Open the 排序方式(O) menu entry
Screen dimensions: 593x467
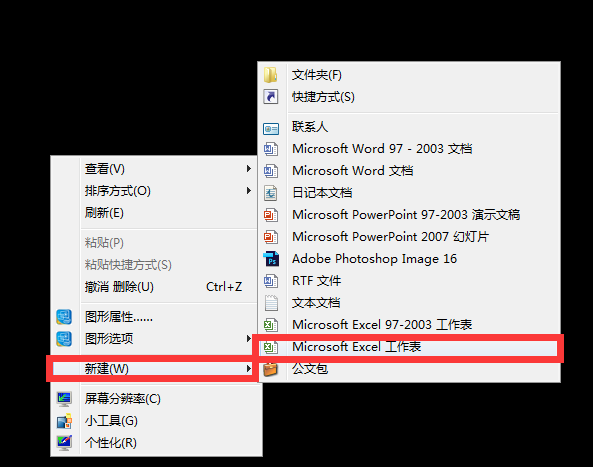tap(155, 191)
